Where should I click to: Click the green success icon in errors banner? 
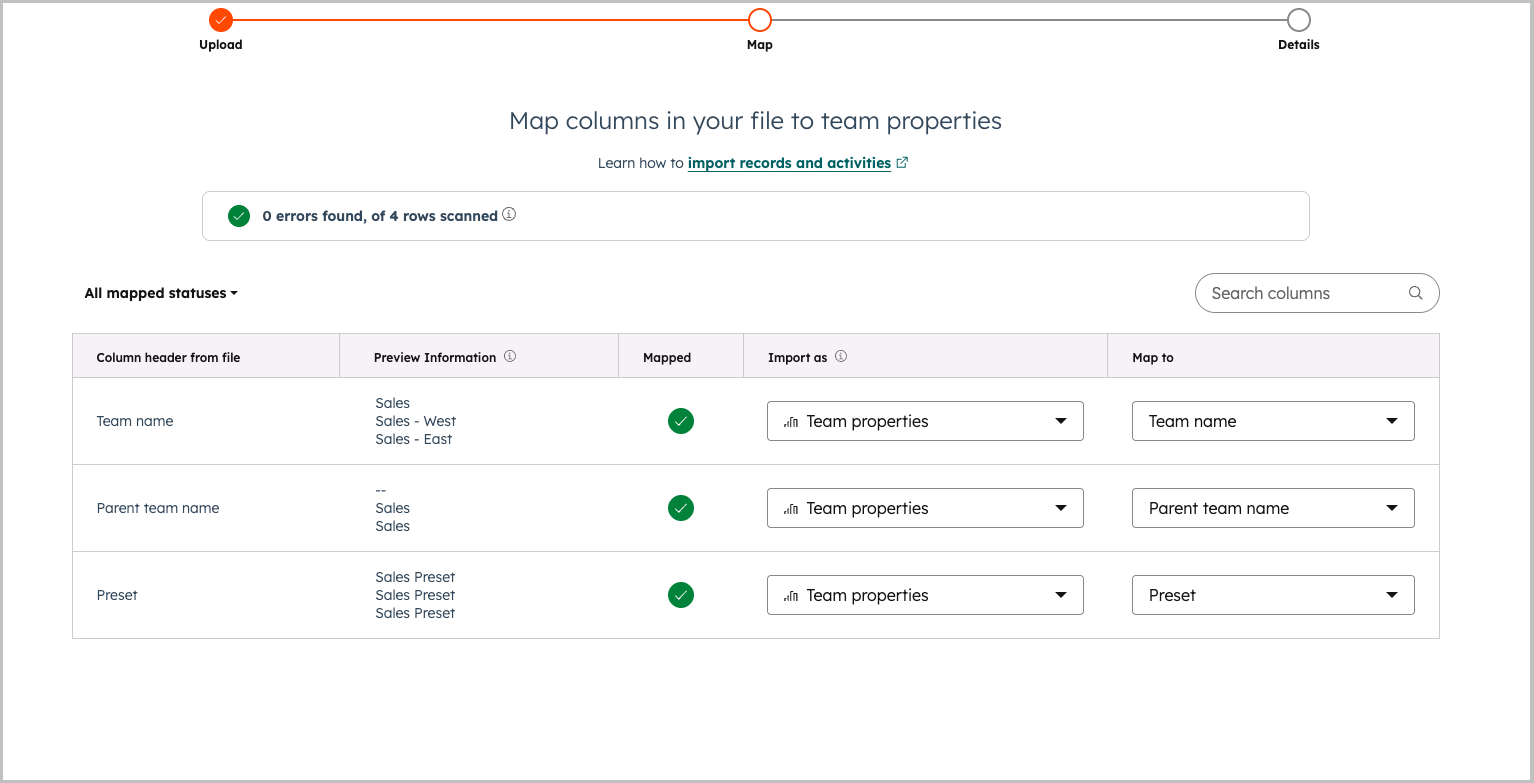pyautogui.click(x=239, y=216)
